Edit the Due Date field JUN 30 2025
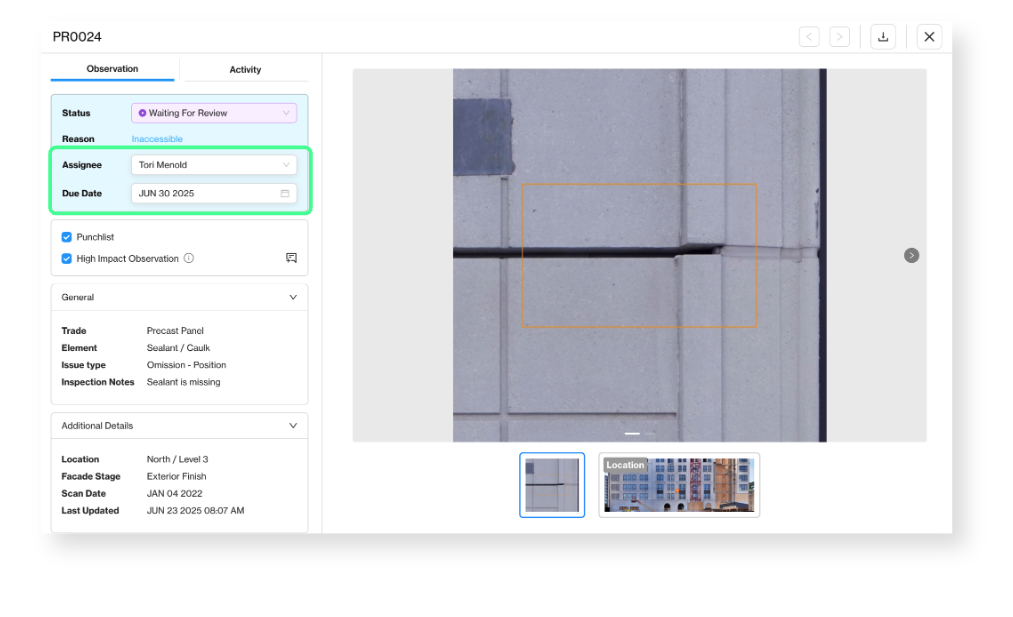This screenshot has height=617, width=1013. pyautogui.click(x=214, y=193)
